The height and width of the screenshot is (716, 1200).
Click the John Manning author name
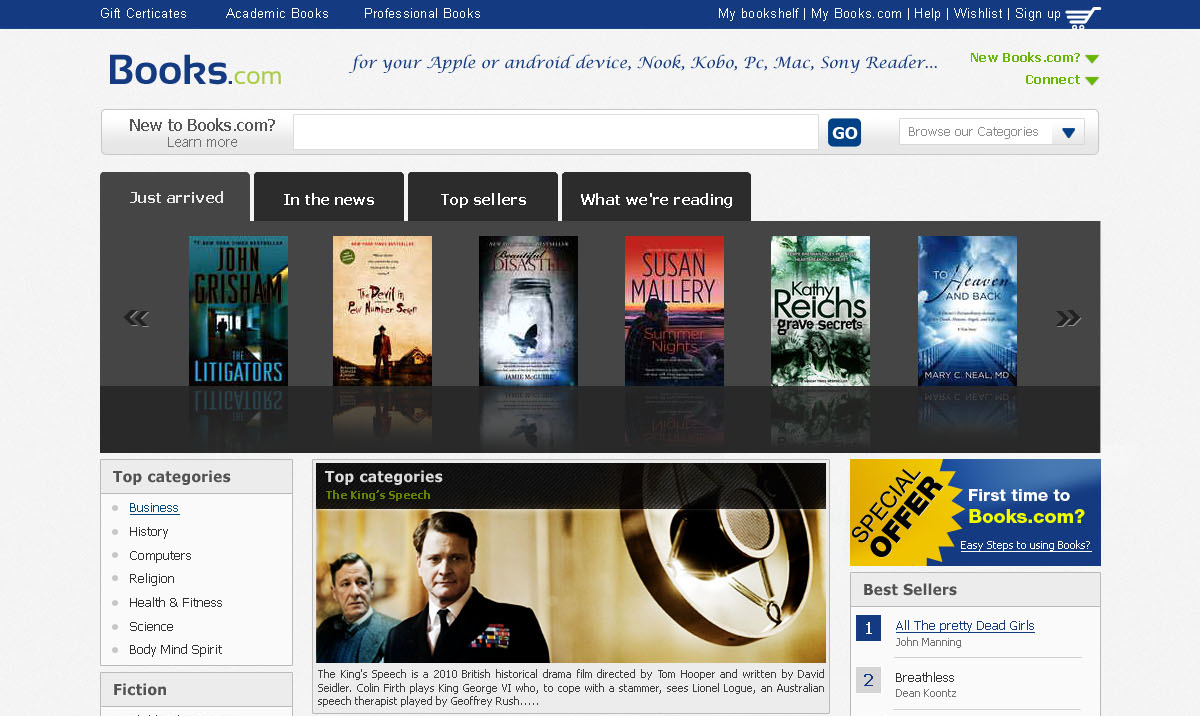click(x=928, y=643)
